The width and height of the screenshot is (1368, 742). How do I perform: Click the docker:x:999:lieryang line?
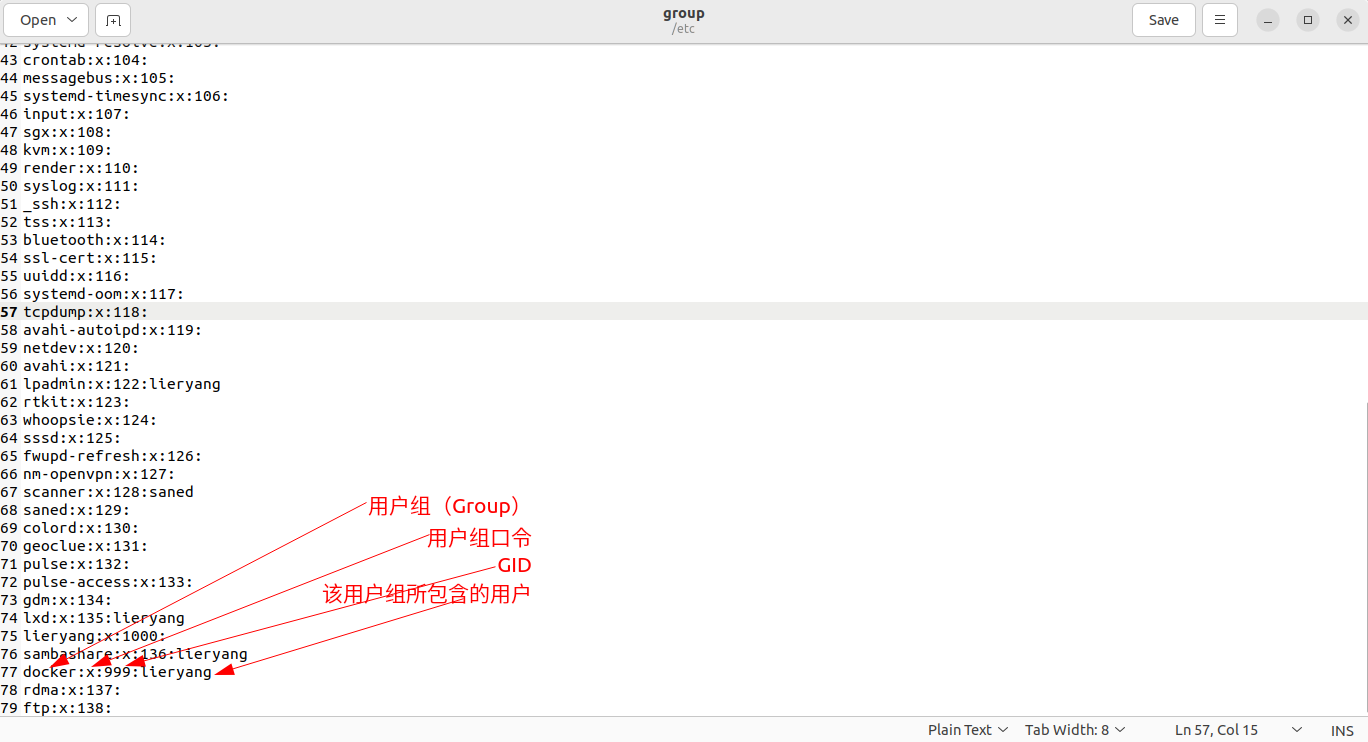[117, 672]
